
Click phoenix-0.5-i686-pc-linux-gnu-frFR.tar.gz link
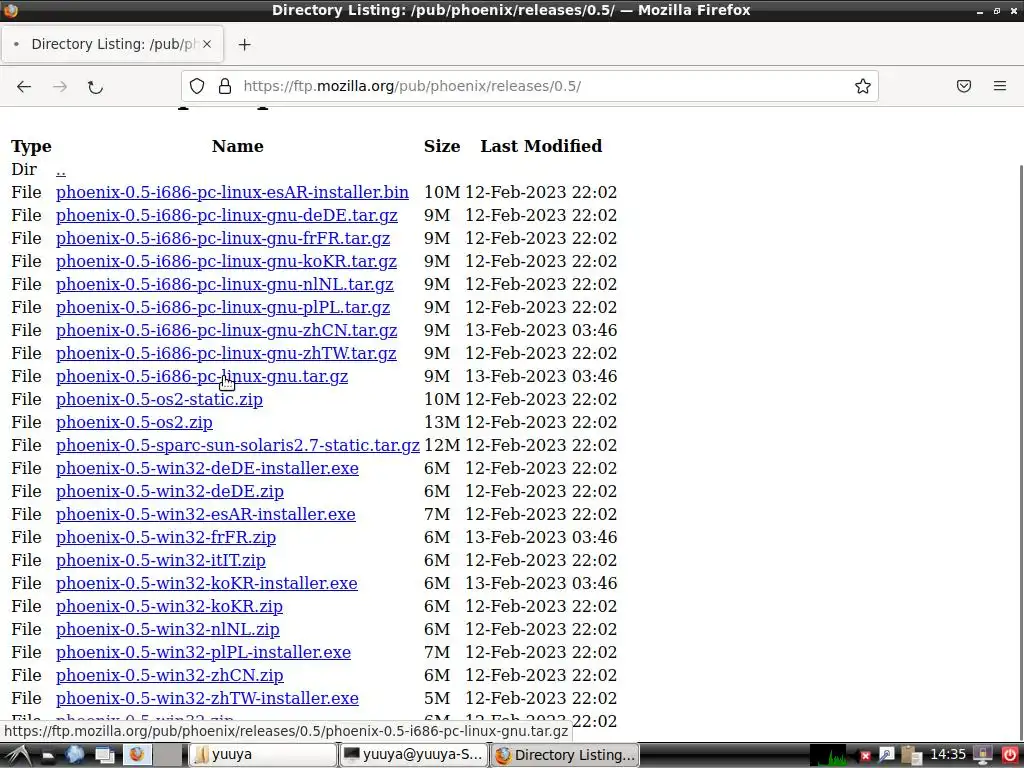pos(223,238)
